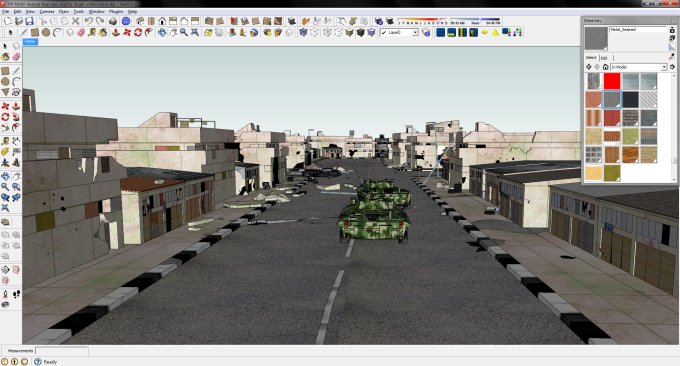
Task: Select the arrow Select tool in top toolbar
Action: 10,33
